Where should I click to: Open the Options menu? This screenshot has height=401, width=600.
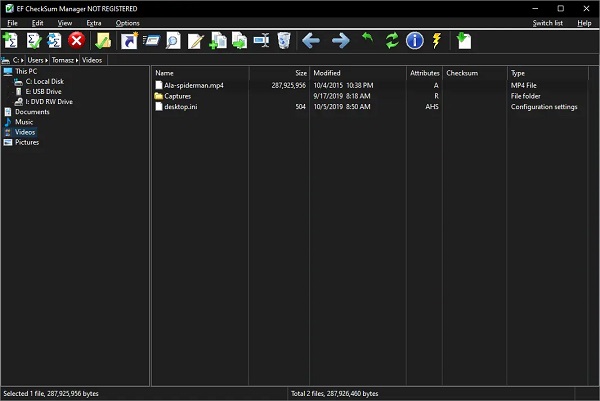click(x=127, y=23)
